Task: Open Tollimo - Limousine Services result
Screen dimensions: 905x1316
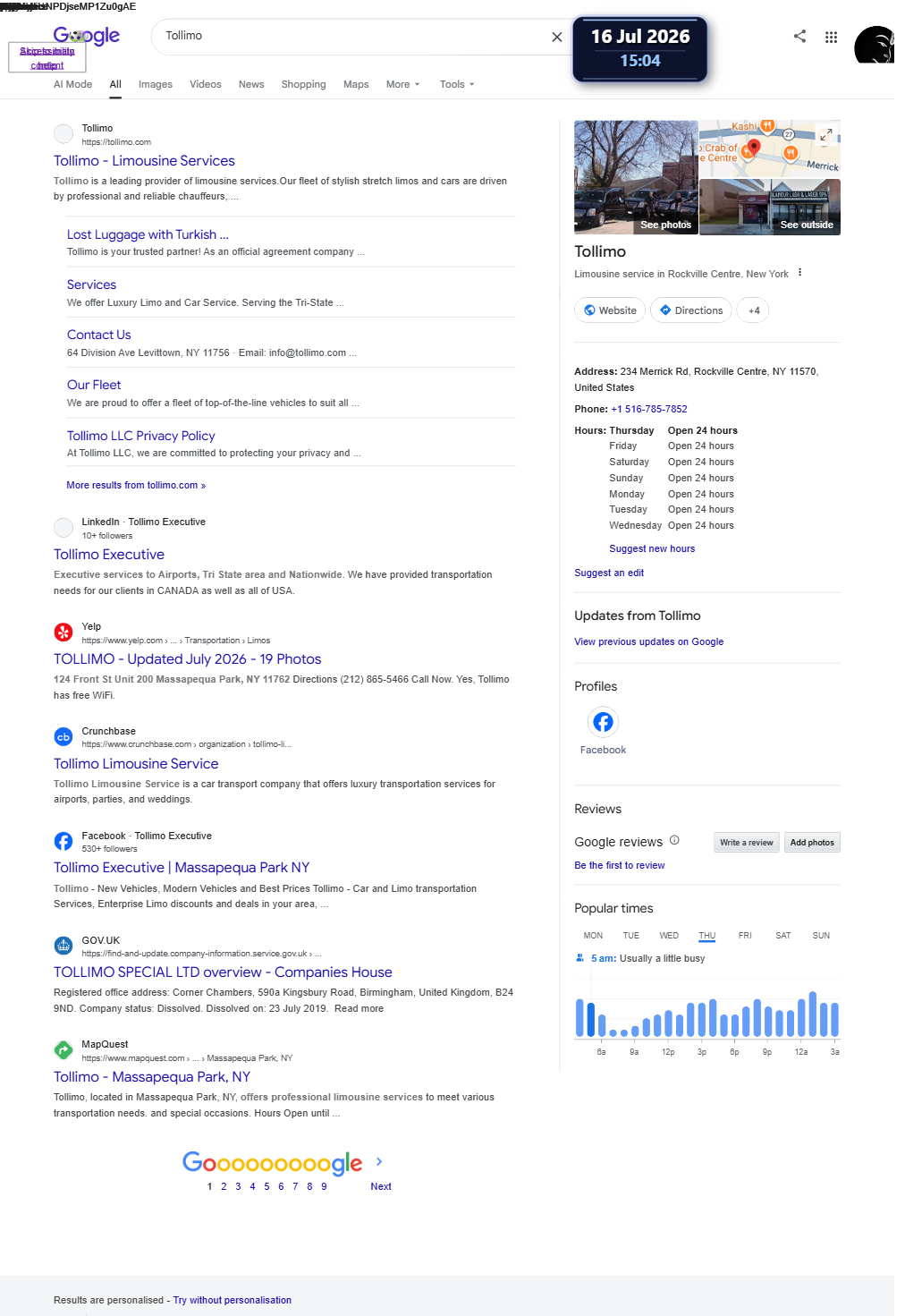Action: coord(144,161)
